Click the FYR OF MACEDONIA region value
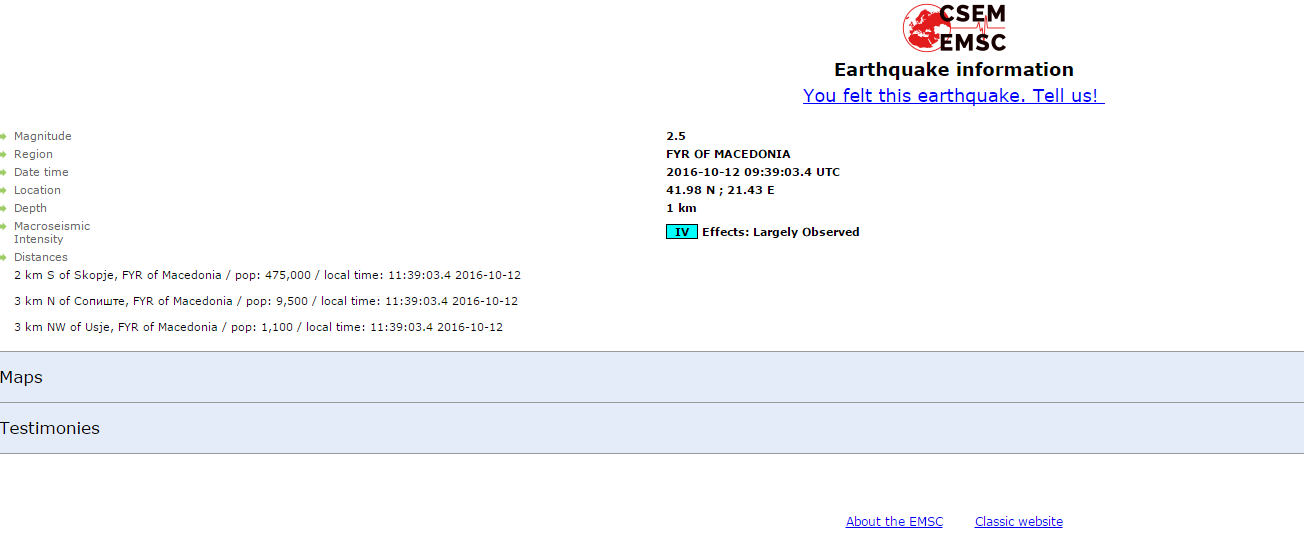Image resolution: width=1304 pixels, height=549 pixels. (728, 154)
